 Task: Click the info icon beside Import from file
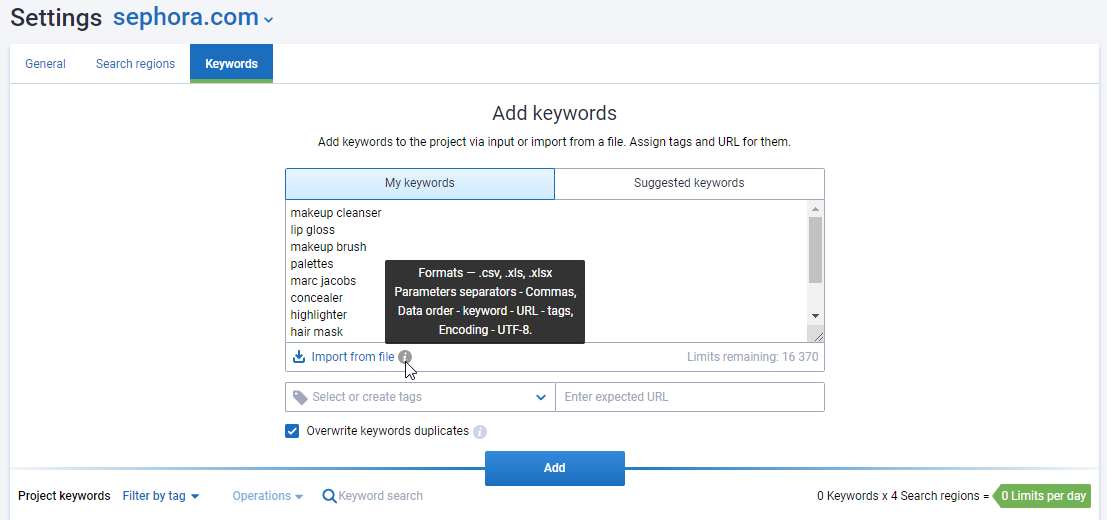pyautogui.click(x=405, y=357)
